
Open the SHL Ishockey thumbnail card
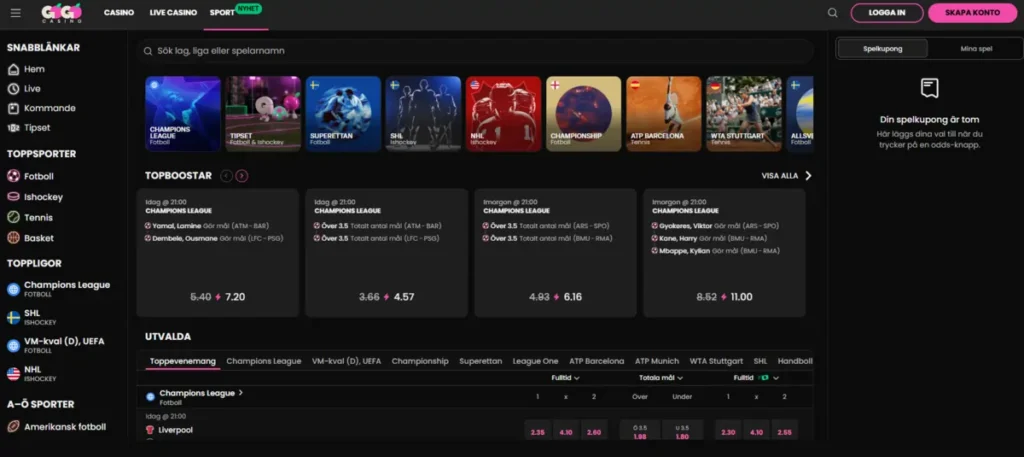423,114
